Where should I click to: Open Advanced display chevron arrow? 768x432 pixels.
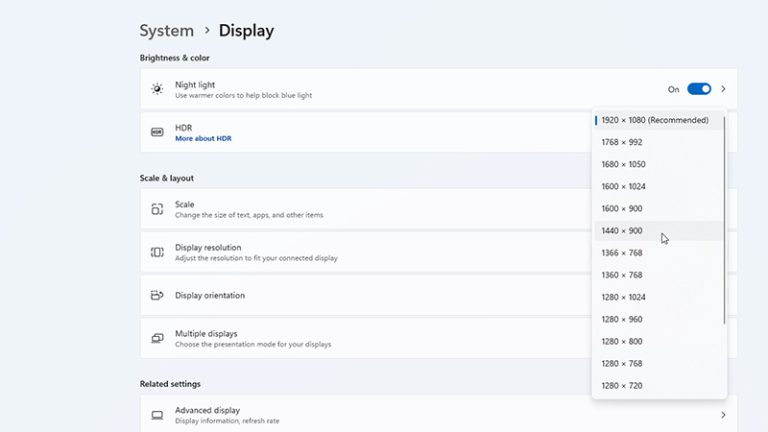click(x=723, y=415)
